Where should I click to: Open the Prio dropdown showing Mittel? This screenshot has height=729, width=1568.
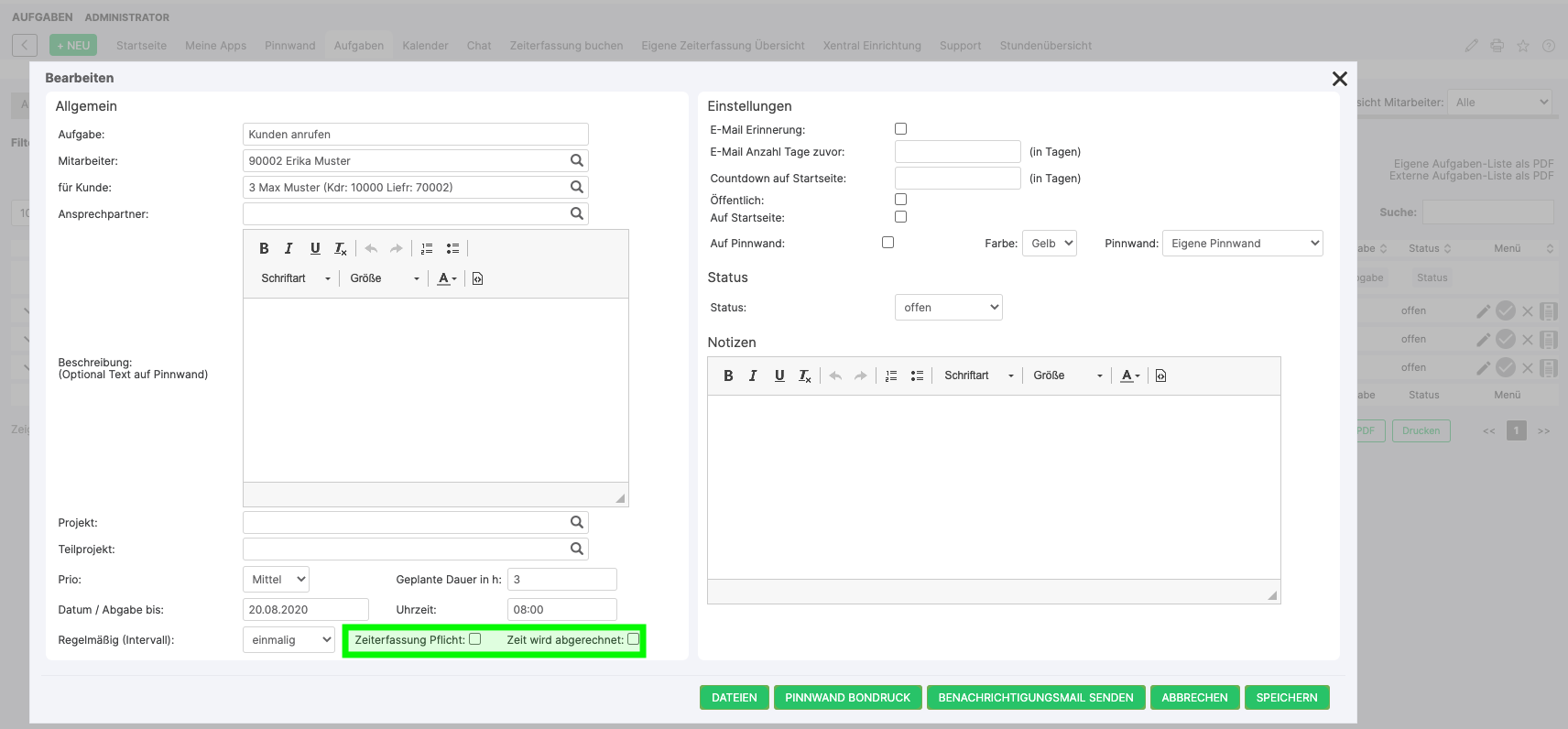coord(276,580)
